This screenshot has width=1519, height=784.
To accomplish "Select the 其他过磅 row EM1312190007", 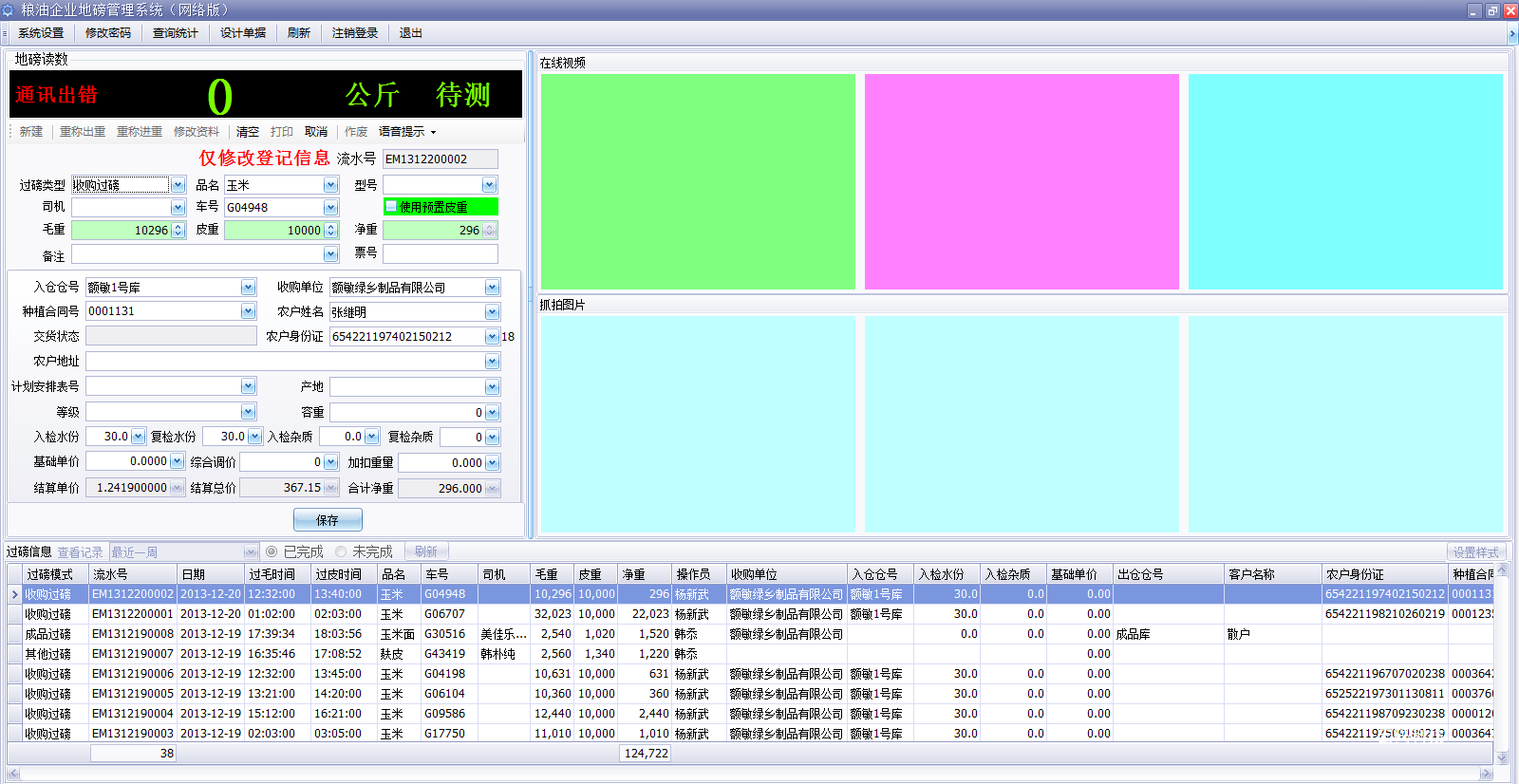I will tap(750, 654).
